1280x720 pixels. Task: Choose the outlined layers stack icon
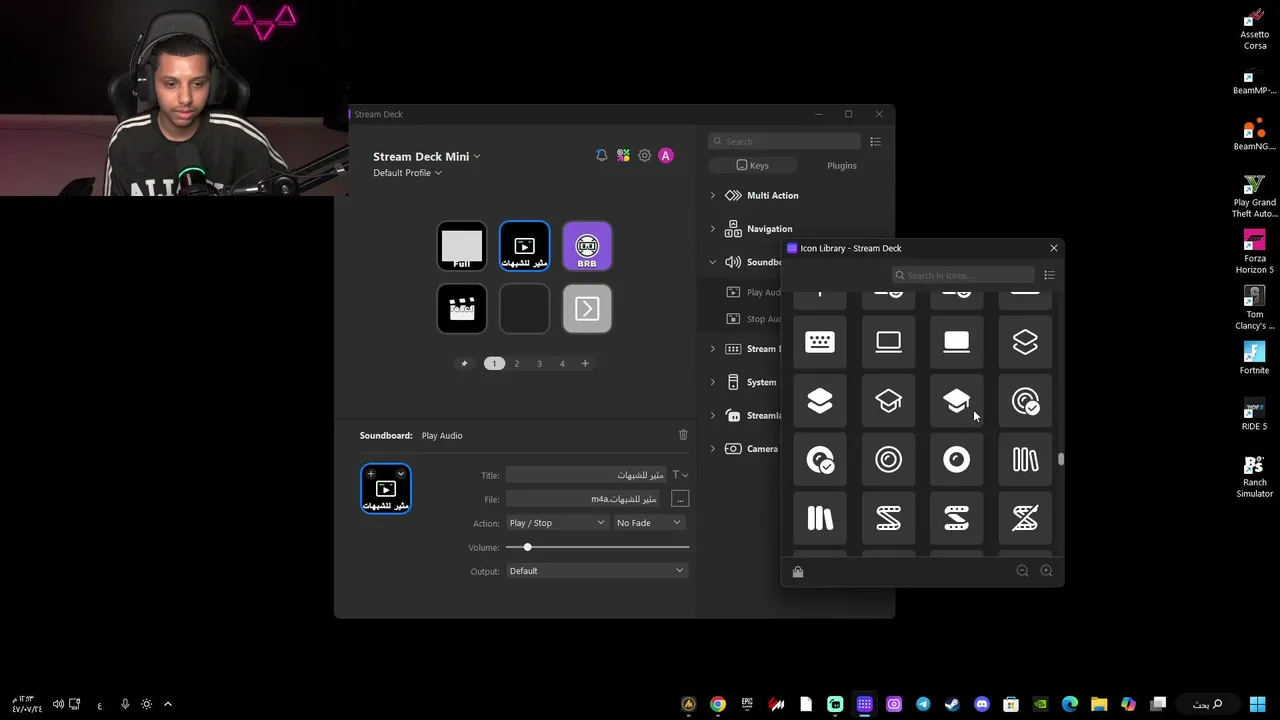pyautogui.click(x=1025, y=342)
